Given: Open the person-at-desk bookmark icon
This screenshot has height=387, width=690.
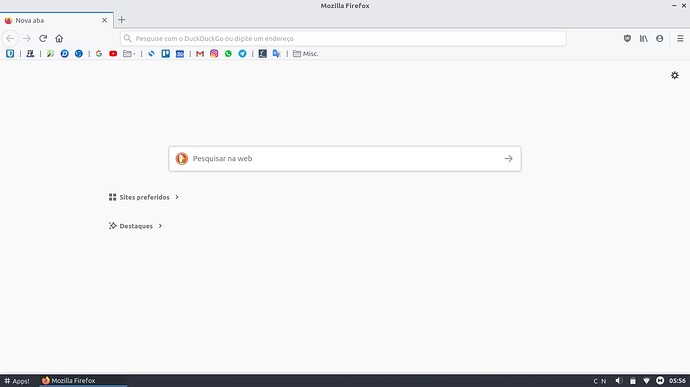Looking at the screenshot, I should (30, 54).
